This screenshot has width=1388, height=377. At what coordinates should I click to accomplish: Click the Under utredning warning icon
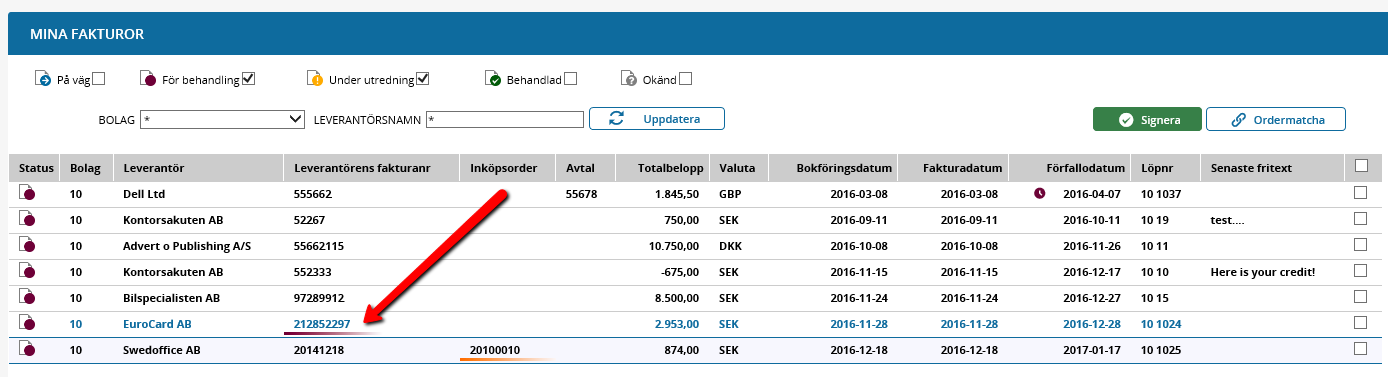(x=315, y=78)
